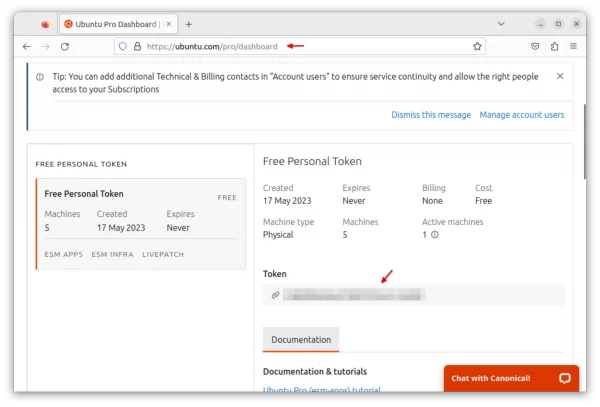600x407 pixels.
Task: Minimize the Firefox window
Action: [540, 24]
